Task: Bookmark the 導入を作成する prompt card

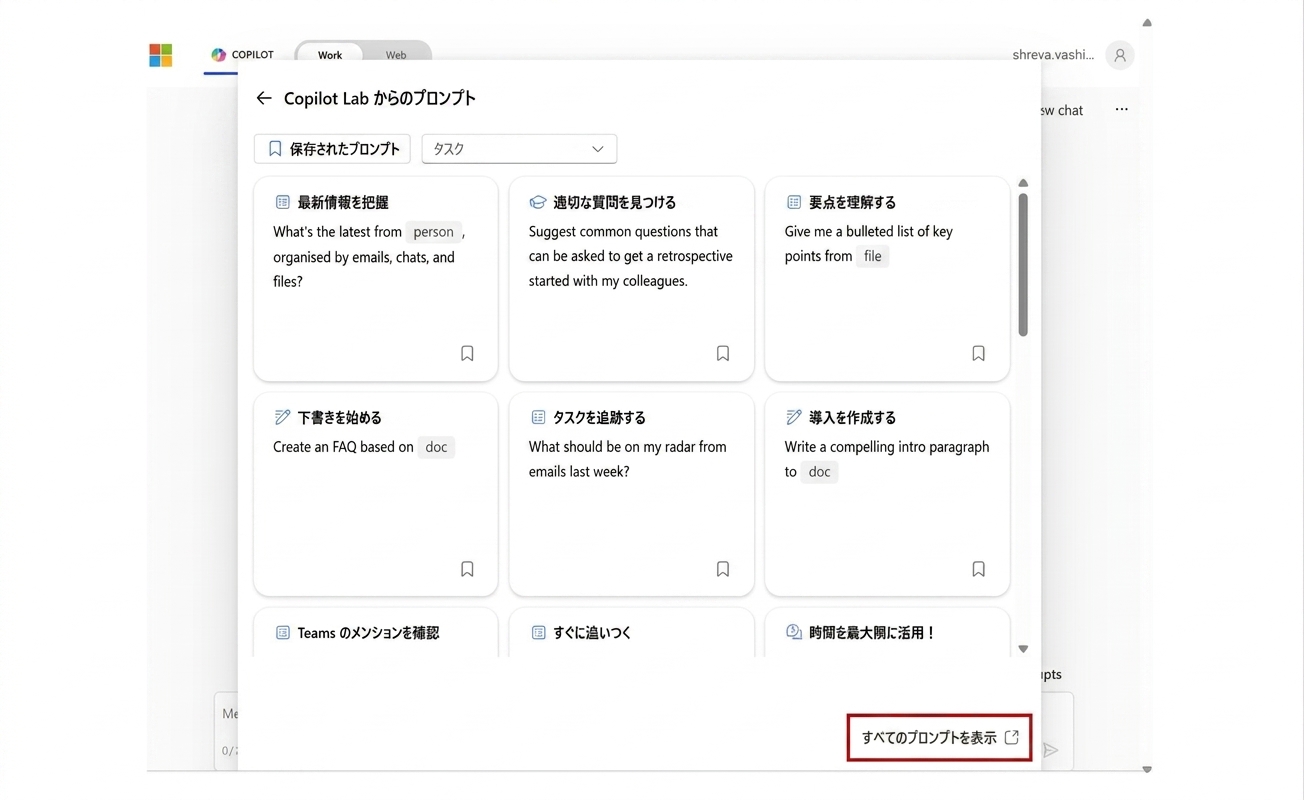Action: [x=979, y=569]
